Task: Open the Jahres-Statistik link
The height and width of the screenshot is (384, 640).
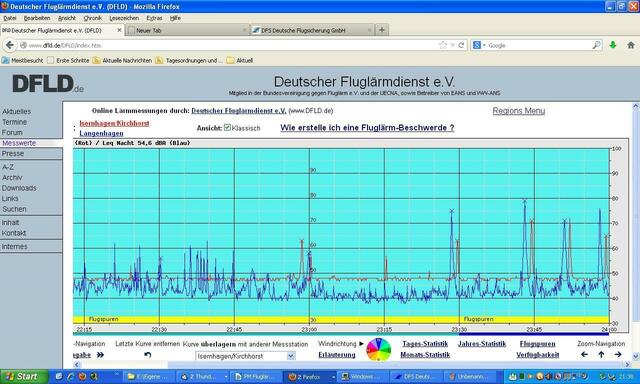Action: pyautogui.click(x=482, y=344)
